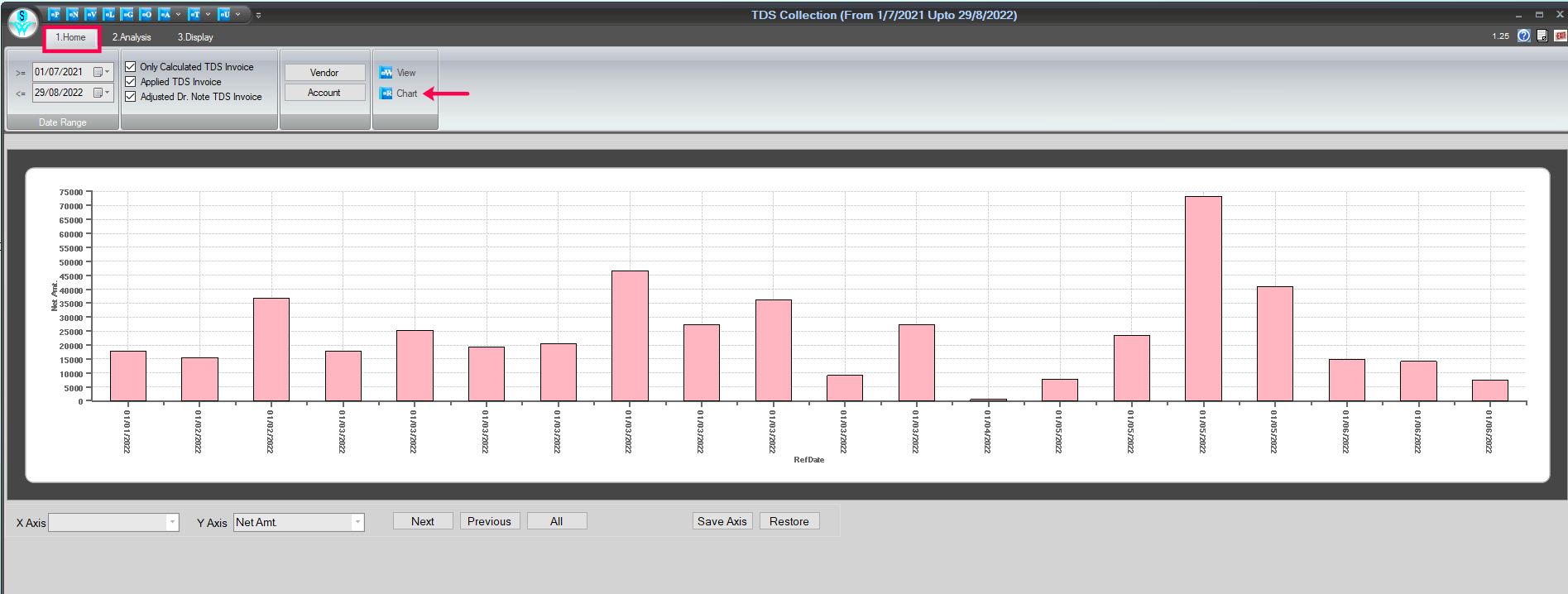This screenshot has width=1568, height=594.
Task: Click the 'L' quick access toolbar icon
Action: 109,14
